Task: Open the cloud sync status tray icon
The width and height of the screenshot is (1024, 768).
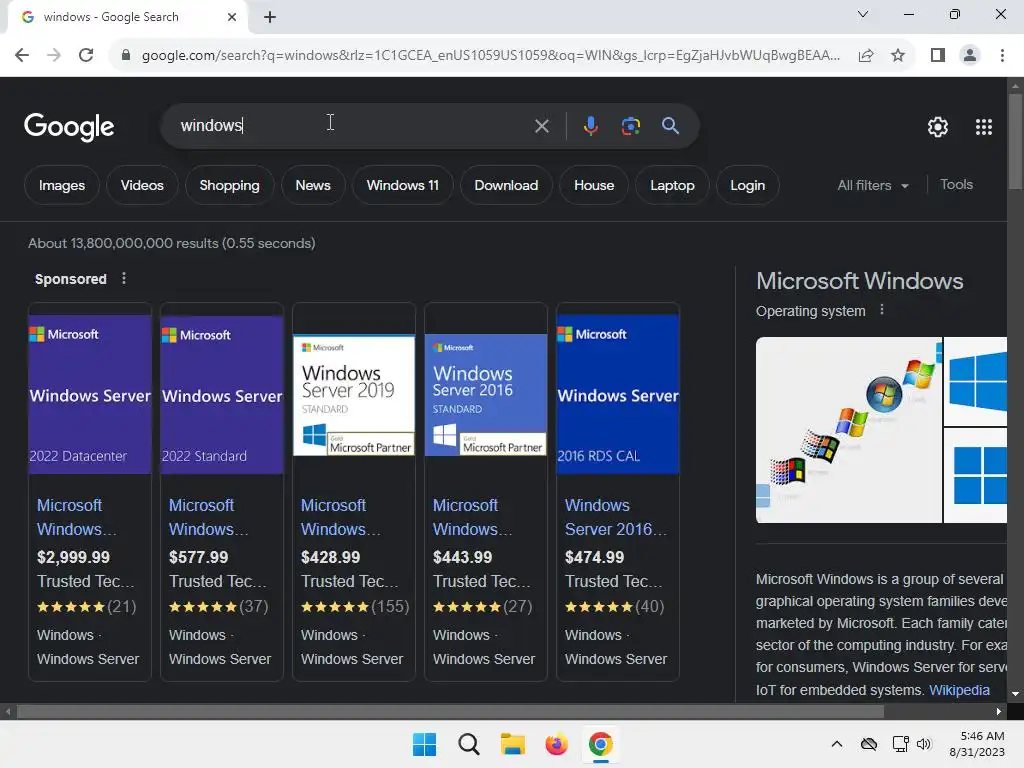Action: (x=869, y=744)
